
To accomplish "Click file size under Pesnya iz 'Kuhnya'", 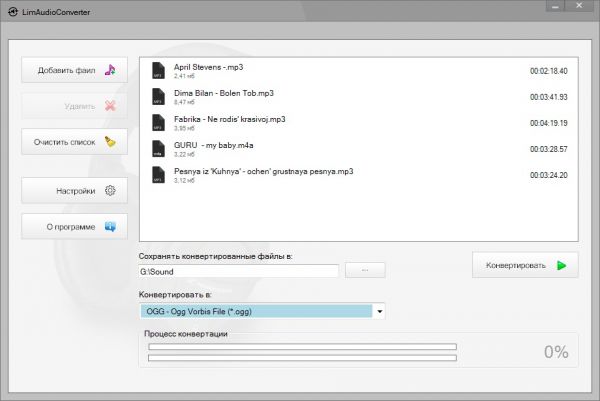I will pyautogui.click(x=184, y=180).
